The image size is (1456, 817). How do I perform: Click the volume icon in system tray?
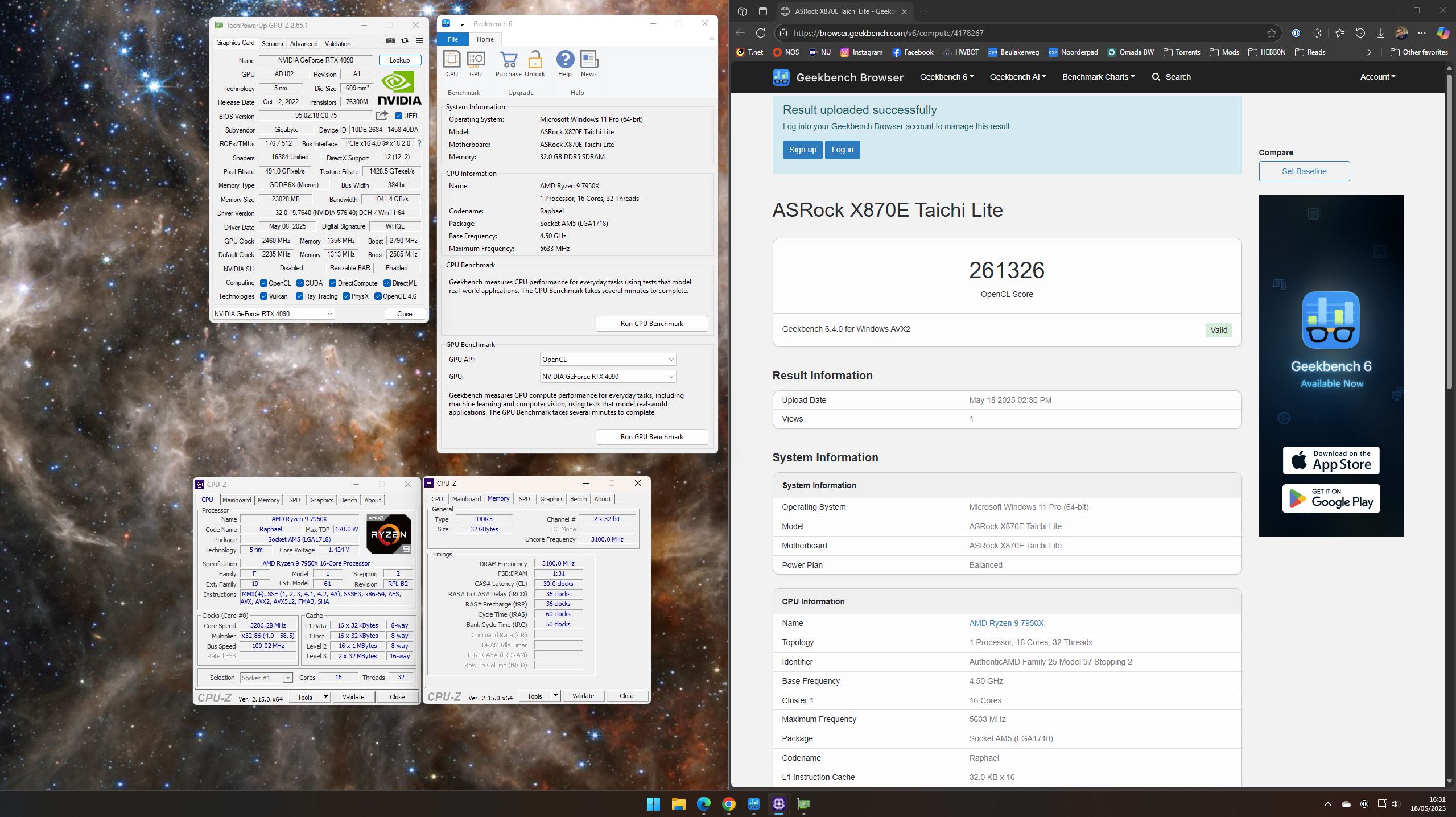pos(1395,804)
